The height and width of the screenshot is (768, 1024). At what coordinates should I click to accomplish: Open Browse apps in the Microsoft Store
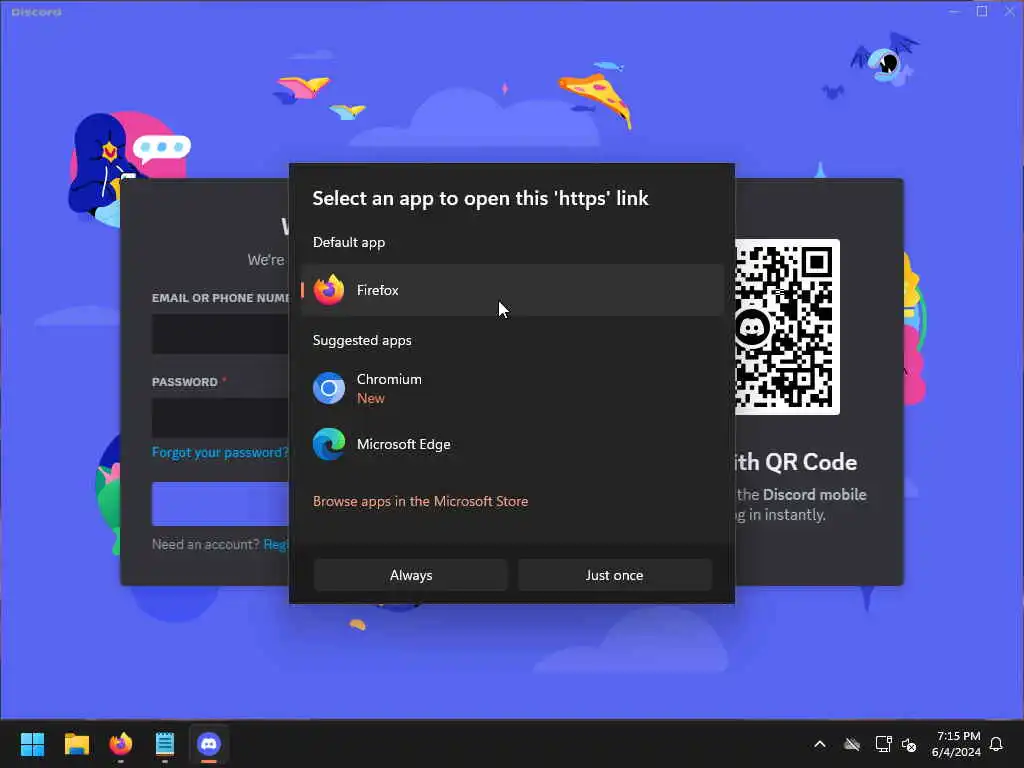(421, 501)
